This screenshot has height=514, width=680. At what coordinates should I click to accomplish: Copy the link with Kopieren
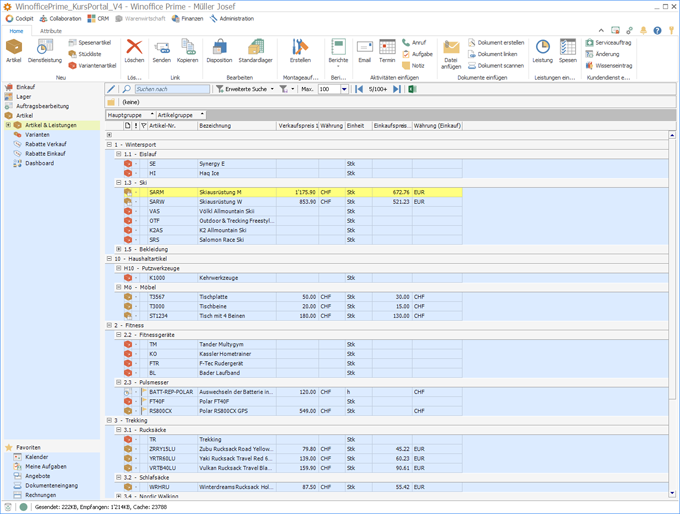pos(187,51)
